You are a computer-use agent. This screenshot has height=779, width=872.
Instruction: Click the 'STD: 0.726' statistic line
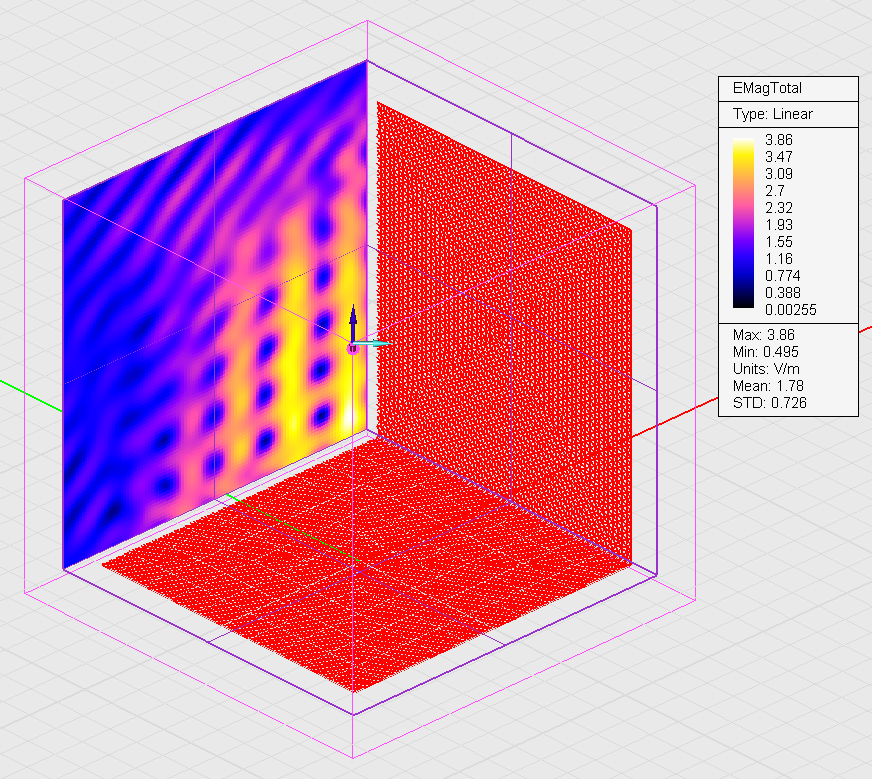click(x=770, y=403)
